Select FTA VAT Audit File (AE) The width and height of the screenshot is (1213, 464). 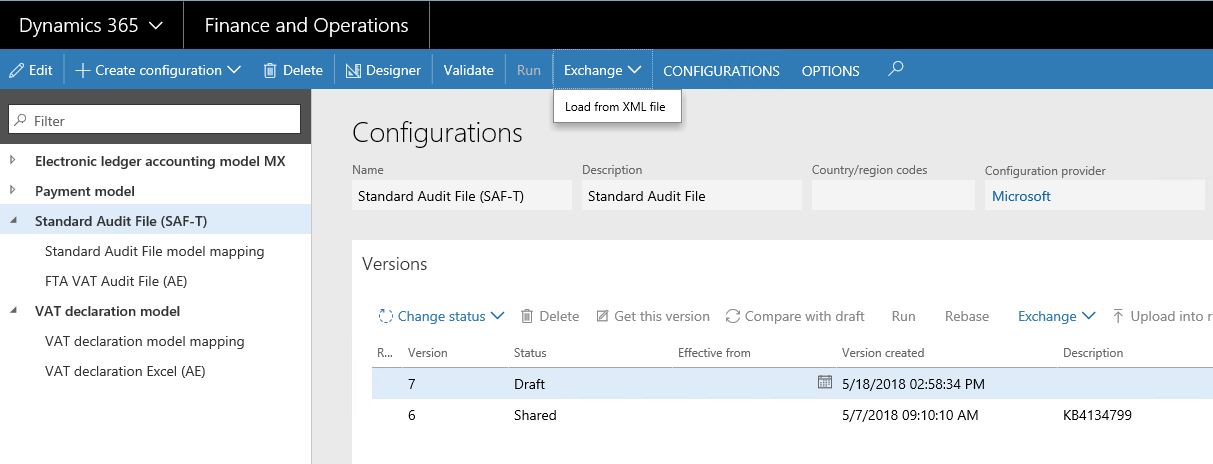click(116, 281)
